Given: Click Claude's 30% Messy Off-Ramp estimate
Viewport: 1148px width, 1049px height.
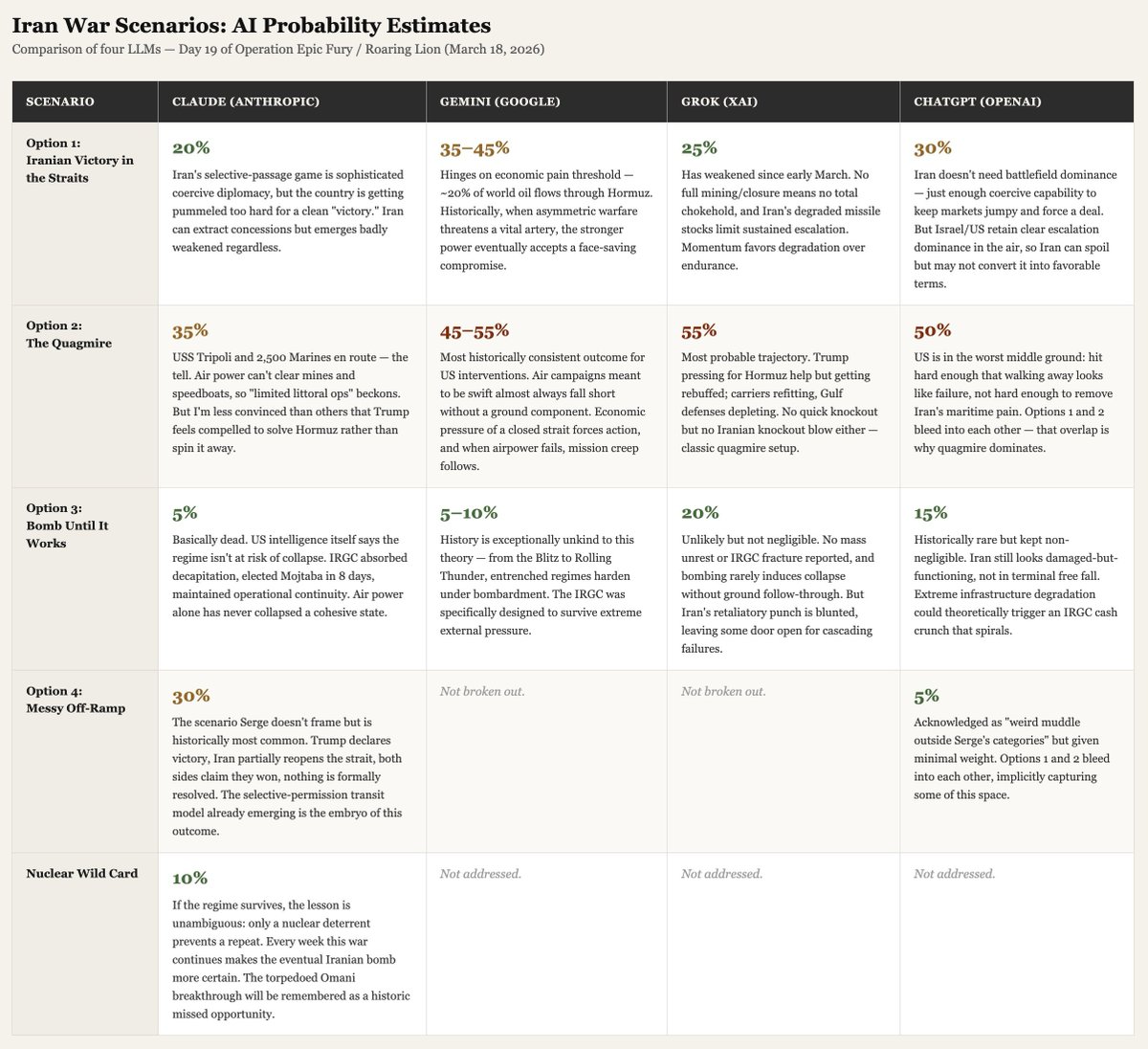Looking at the screenshot, I should pyautogui.click(x=191, y=697).
